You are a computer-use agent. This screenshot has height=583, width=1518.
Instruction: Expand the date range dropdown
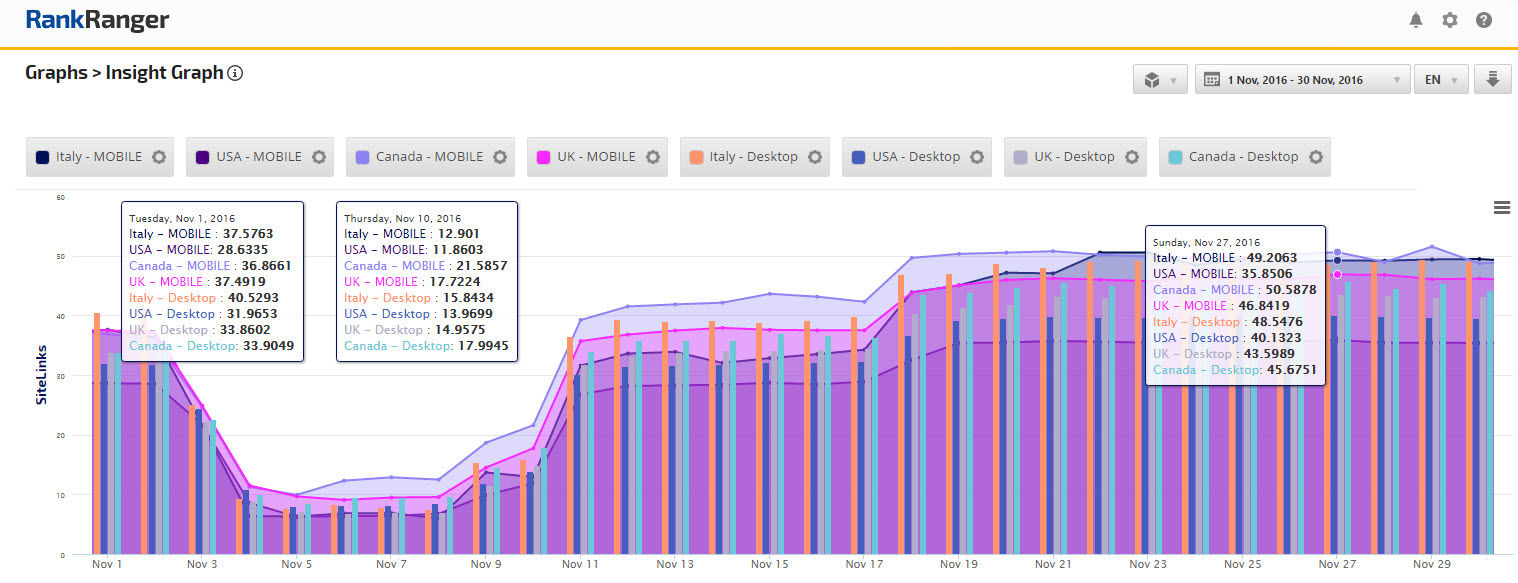[1302, 80]
